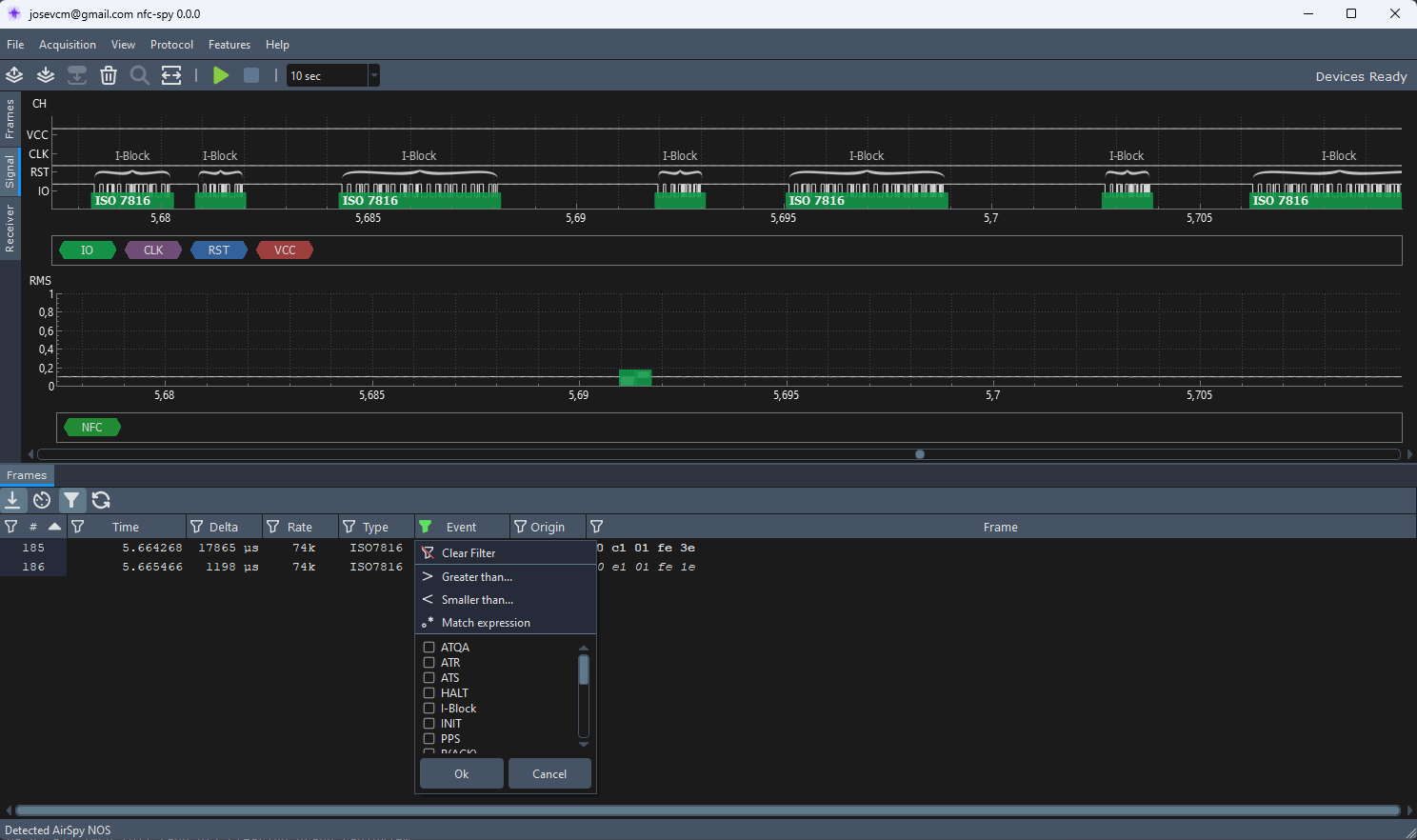Dismiss filter popup with Cancel button

coord(549,774)
